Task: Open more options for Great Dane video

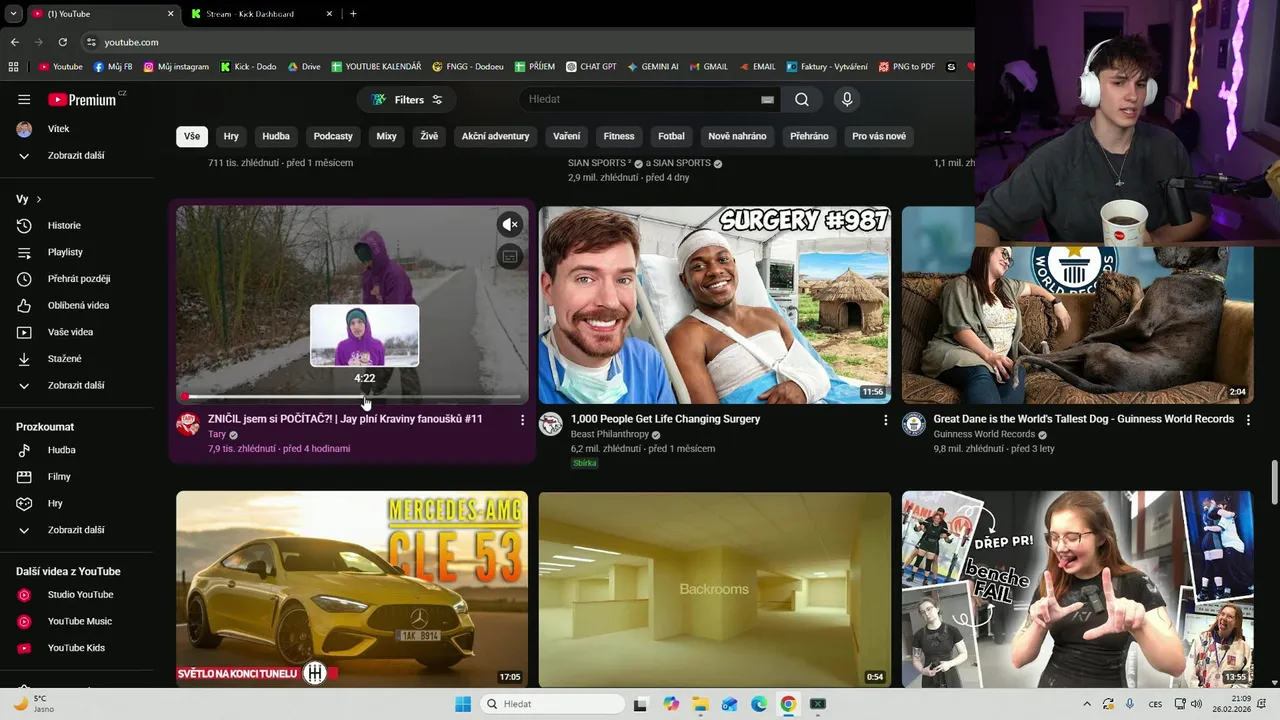Action: click(x=1248, y=420)
